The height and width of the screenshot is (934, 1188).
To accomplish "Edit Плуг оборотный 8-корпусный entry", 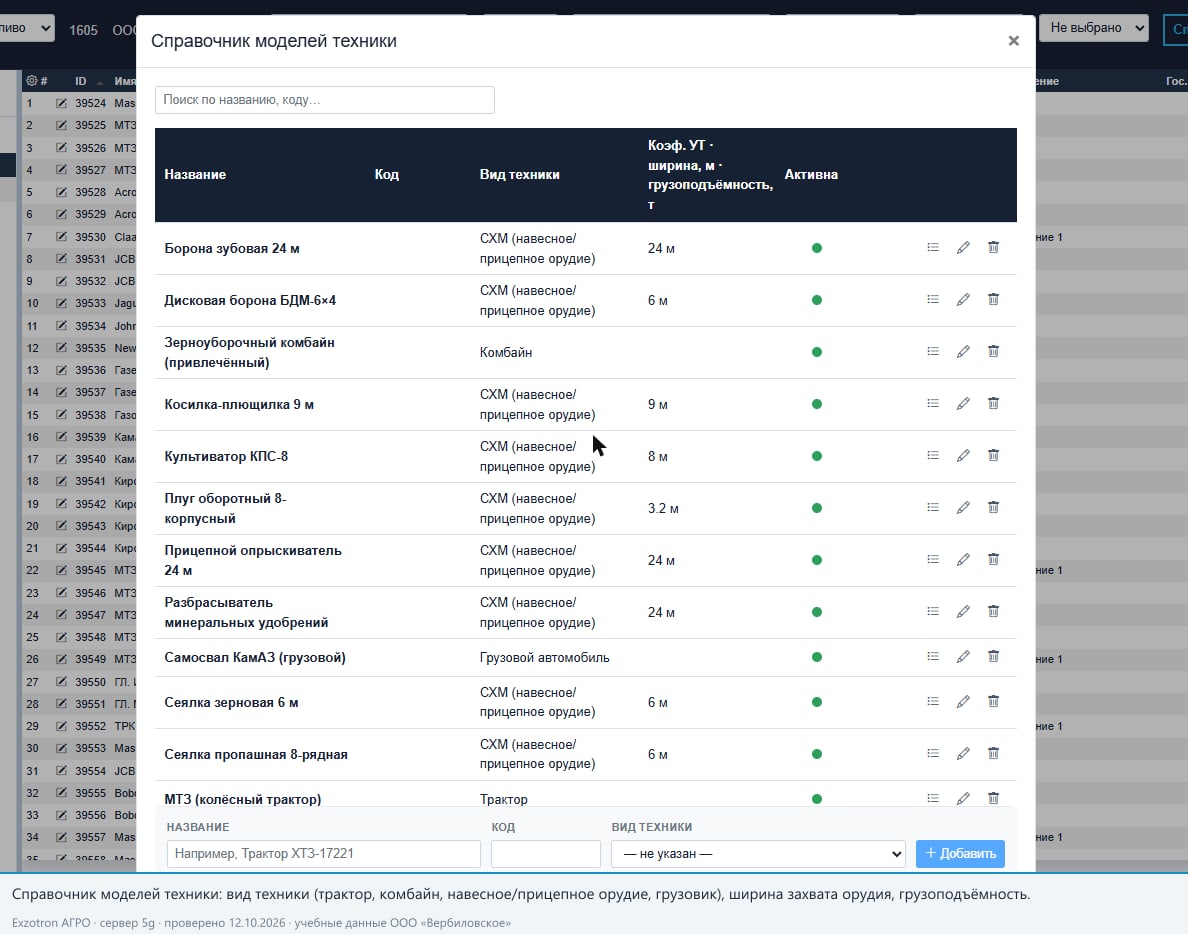I will click(963, 508).
